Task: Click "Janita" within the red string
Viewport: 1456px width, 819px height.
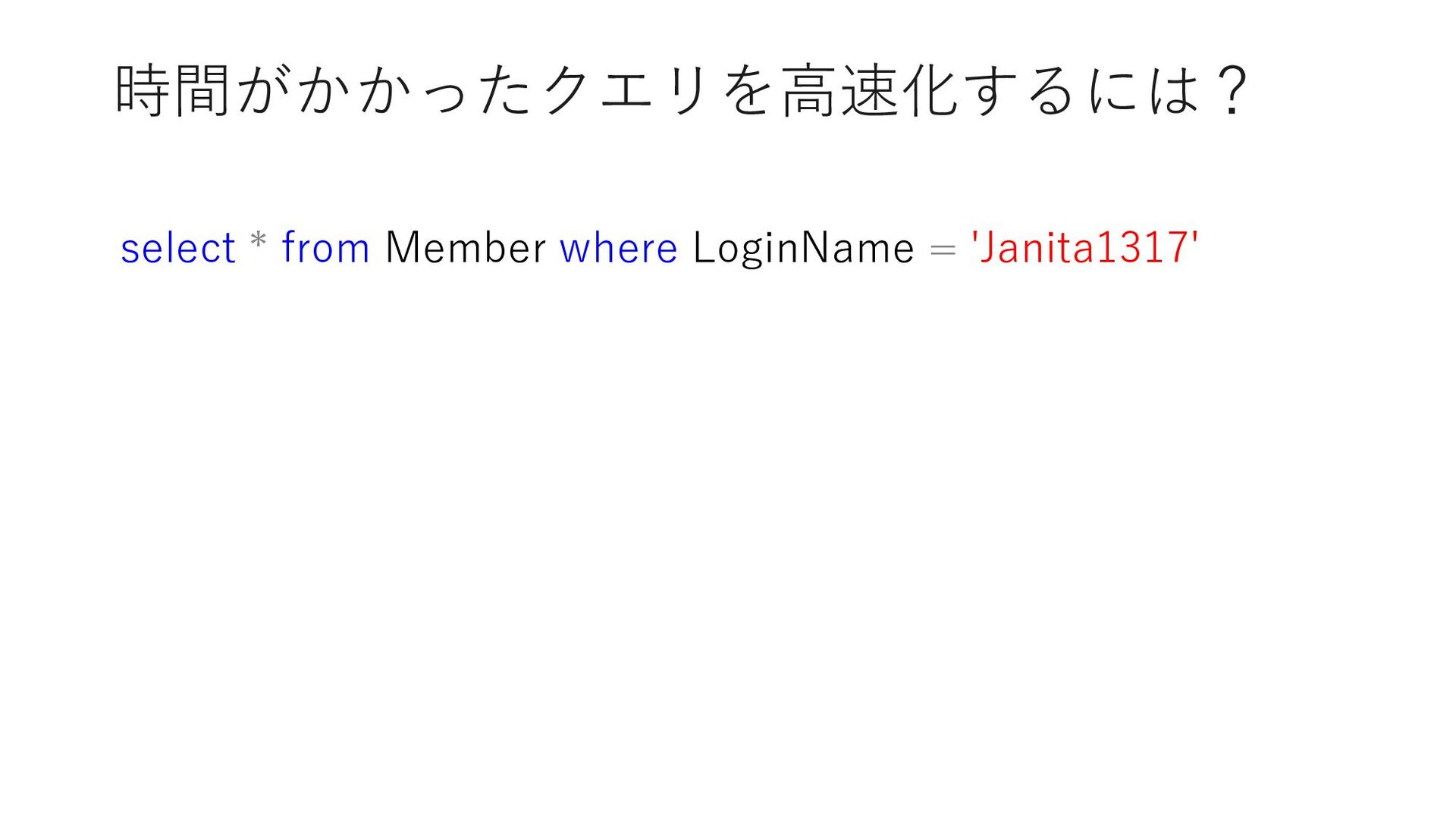Action: click(x=1037, y=248)
